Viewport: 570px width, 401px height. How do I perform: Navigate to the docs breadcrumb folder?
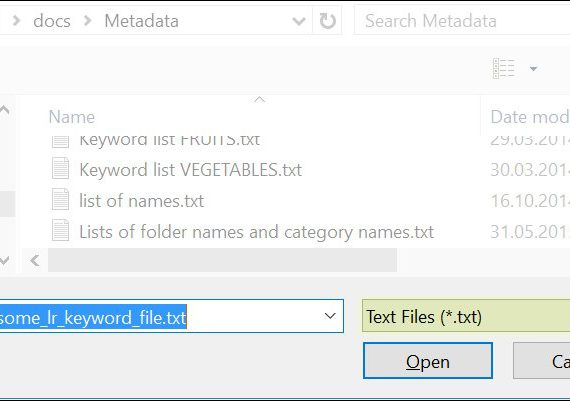(52, 21)
